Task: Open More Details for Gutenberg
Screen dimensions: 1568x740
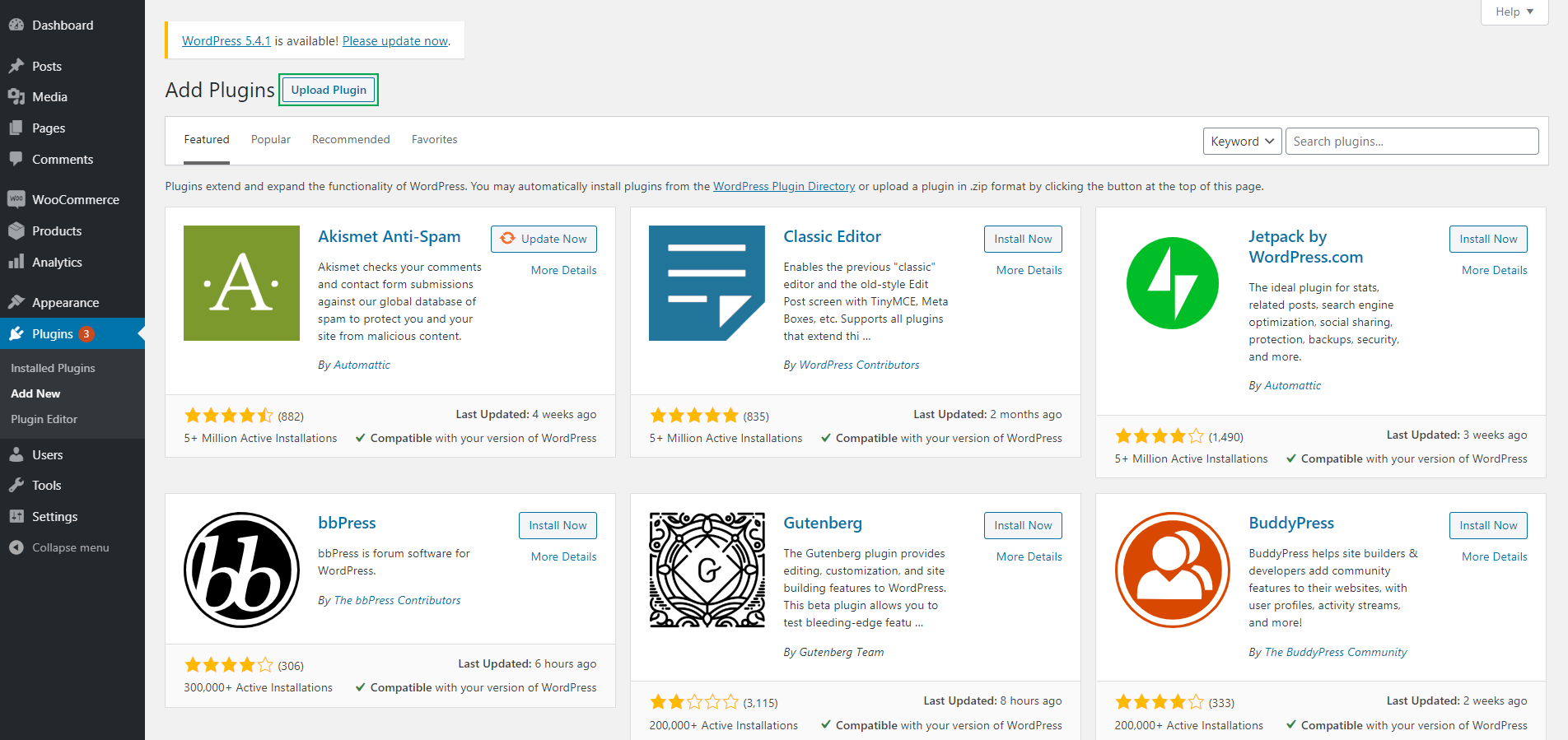Action: point(1029,556)
